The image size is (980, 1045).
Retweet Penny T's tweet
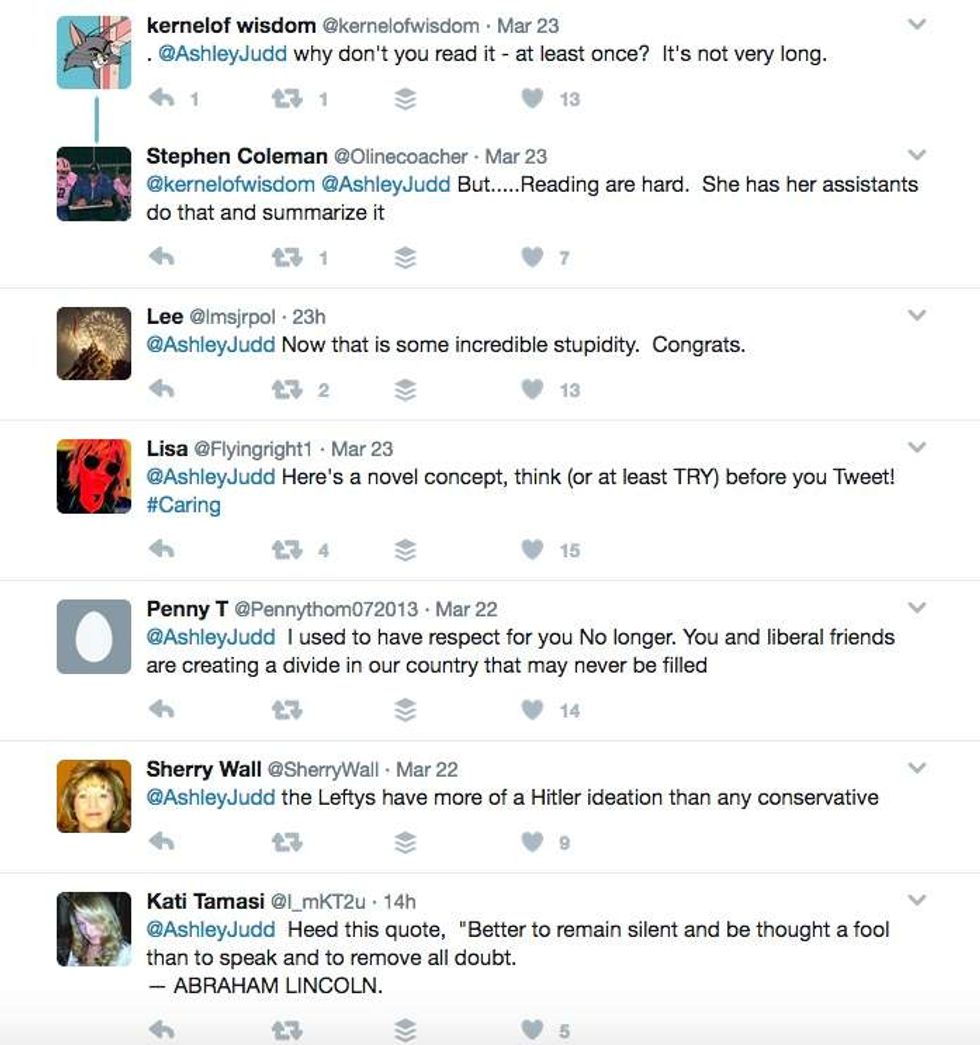[289, 711]
